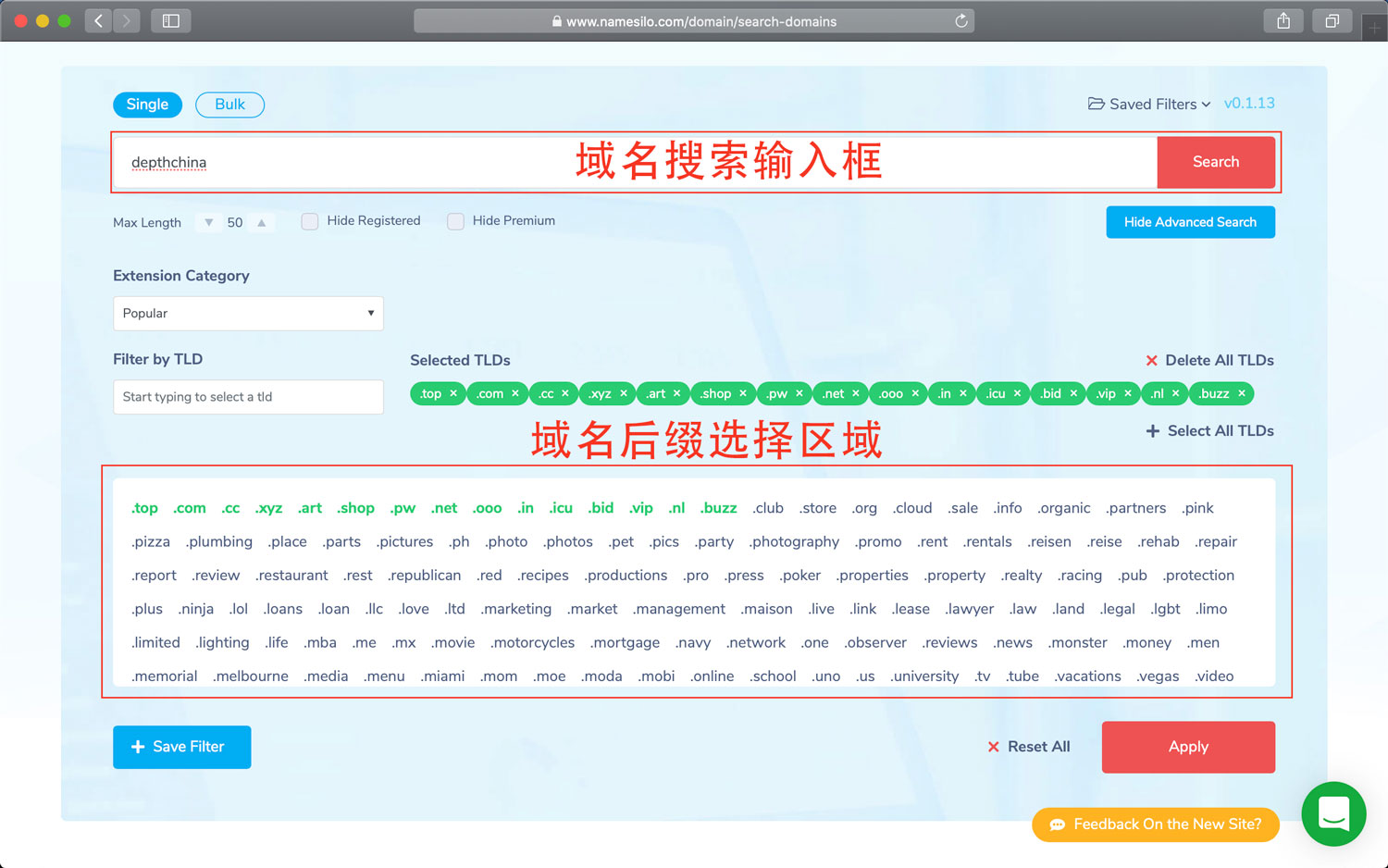1388x868 pixels.
Task: Select the .photography extension
Action: coord(794,541)
